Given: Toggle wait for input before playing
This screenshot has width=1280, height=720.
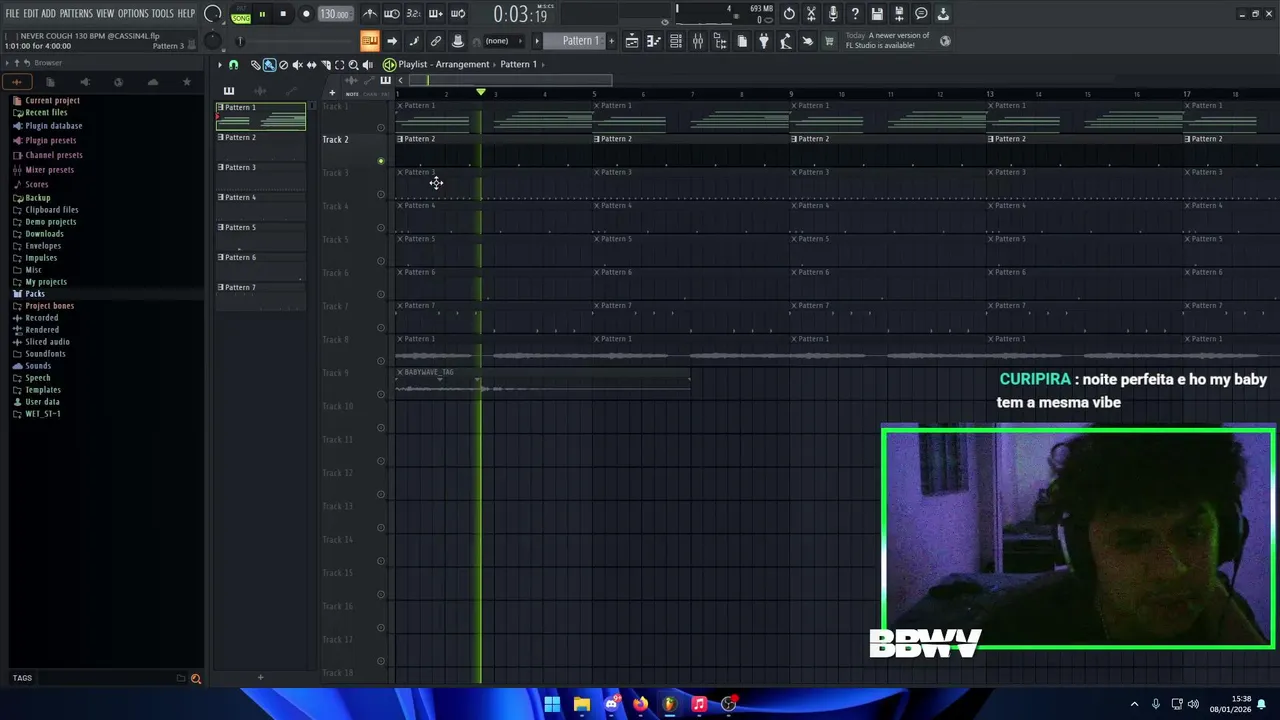Looking at the screenshot, I should (392, 14).
